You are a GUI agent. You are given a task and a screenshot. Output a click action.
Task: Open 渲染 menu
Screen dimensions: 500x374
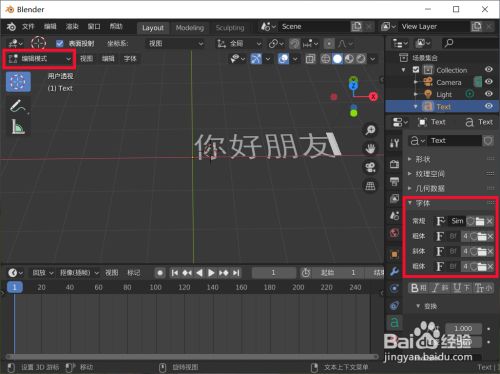coord(72,27)
